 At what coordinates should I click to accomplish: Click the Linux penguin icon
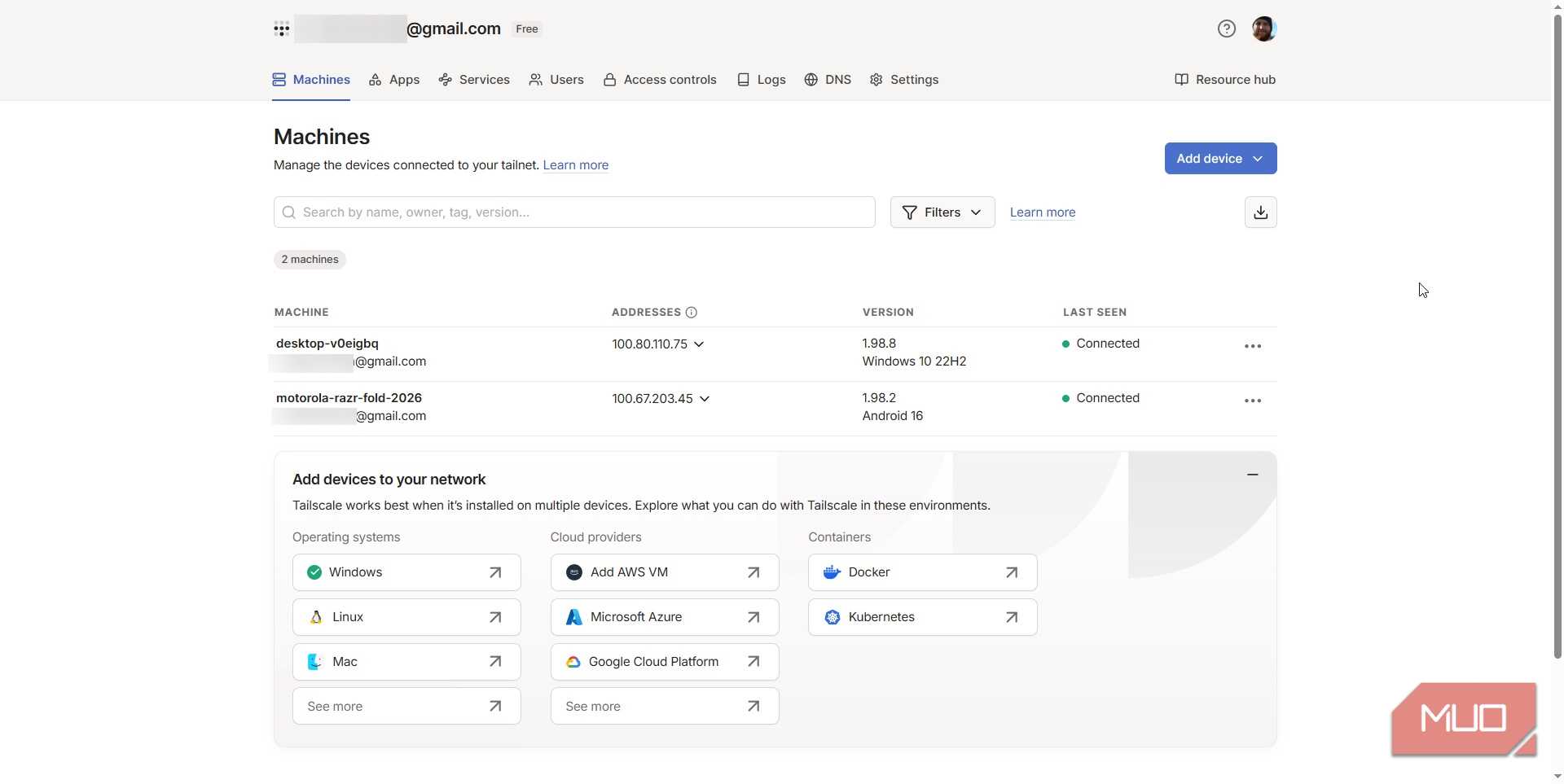pyautogui.click(x=316, y=617)
